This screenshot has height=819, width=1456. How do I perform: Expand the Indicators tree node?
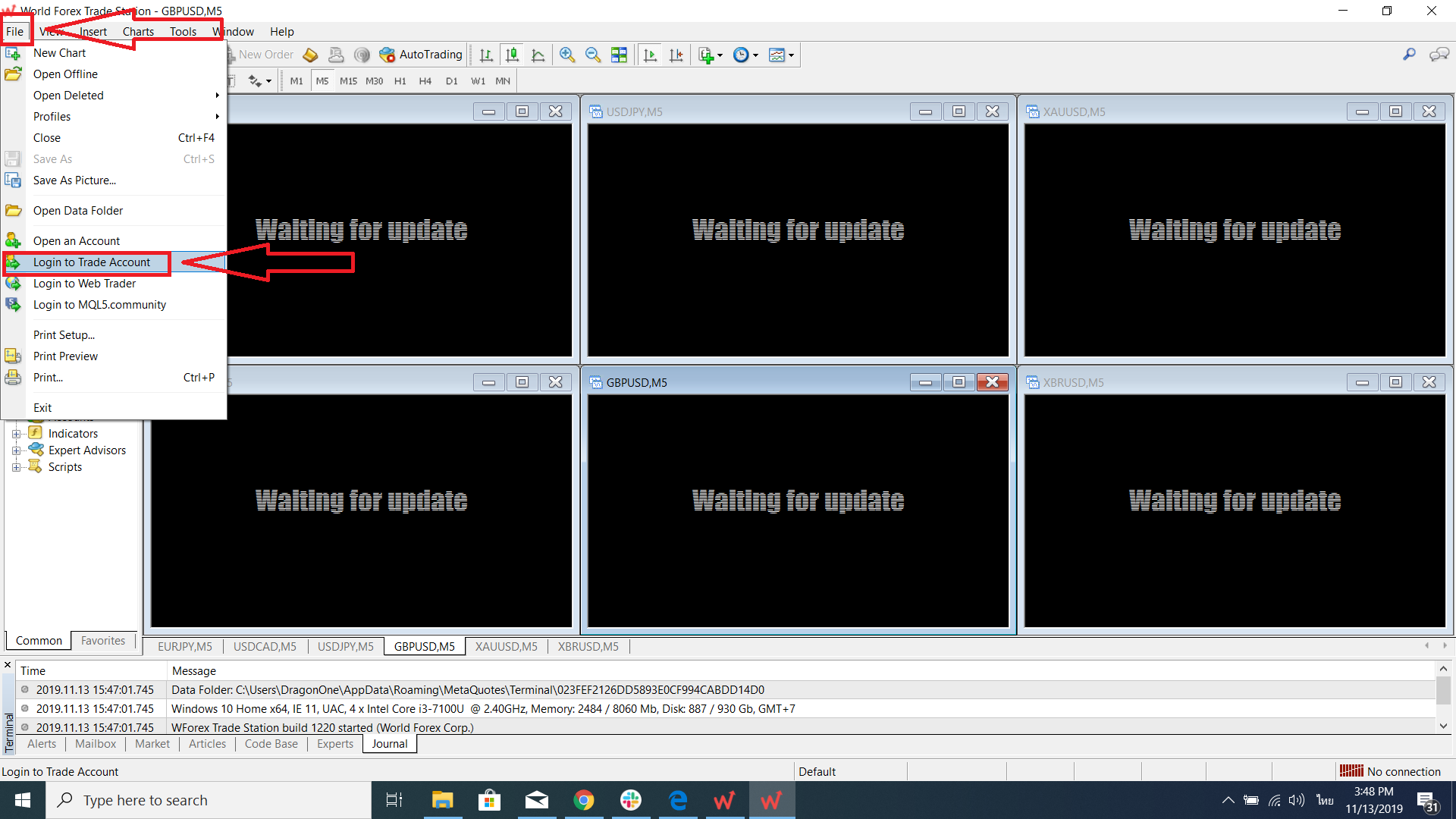pos(16,434)
